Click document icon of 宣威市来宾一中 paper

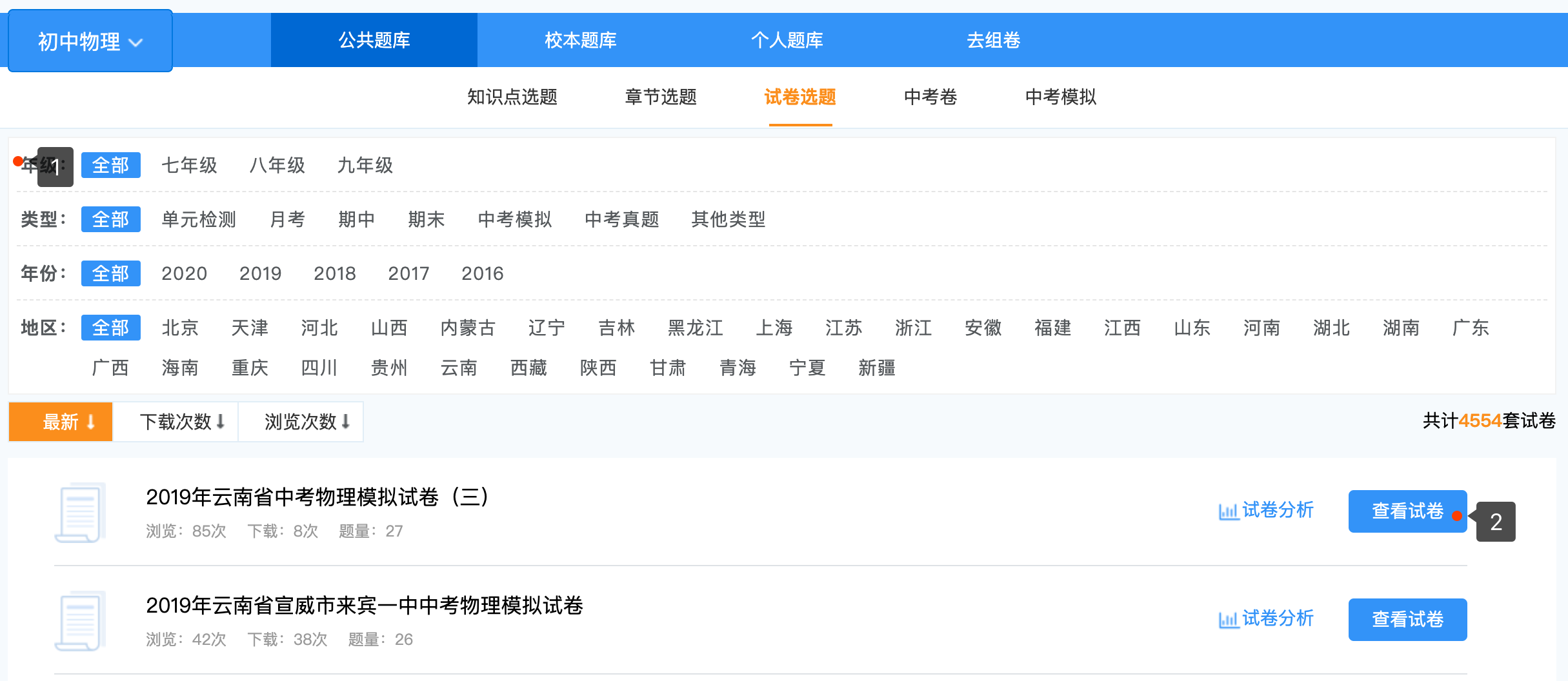tap(81, 620)
